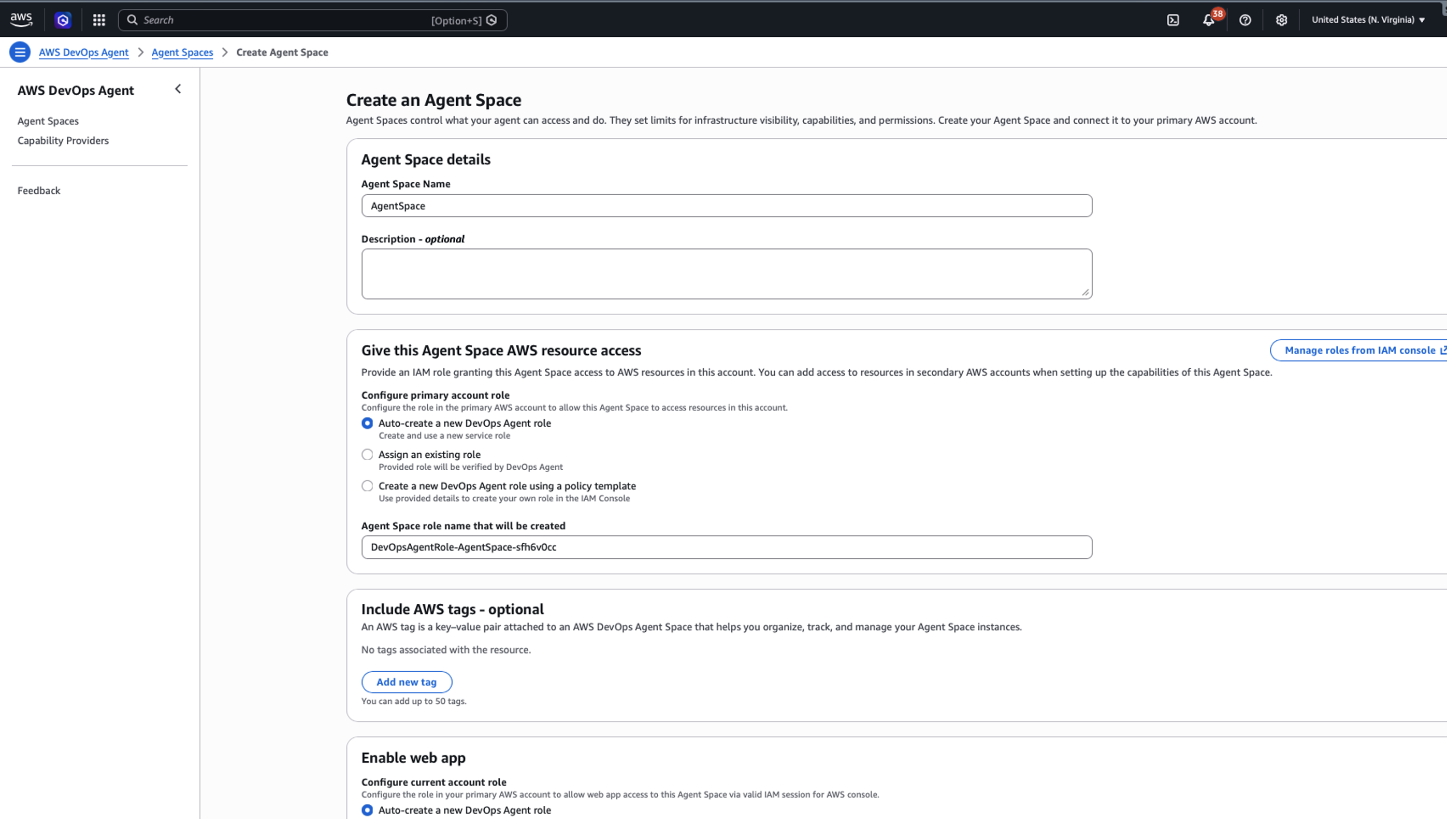Select Assign an existing role option
The width and height of the screenshot is (1447, 840).
point(367,455)
